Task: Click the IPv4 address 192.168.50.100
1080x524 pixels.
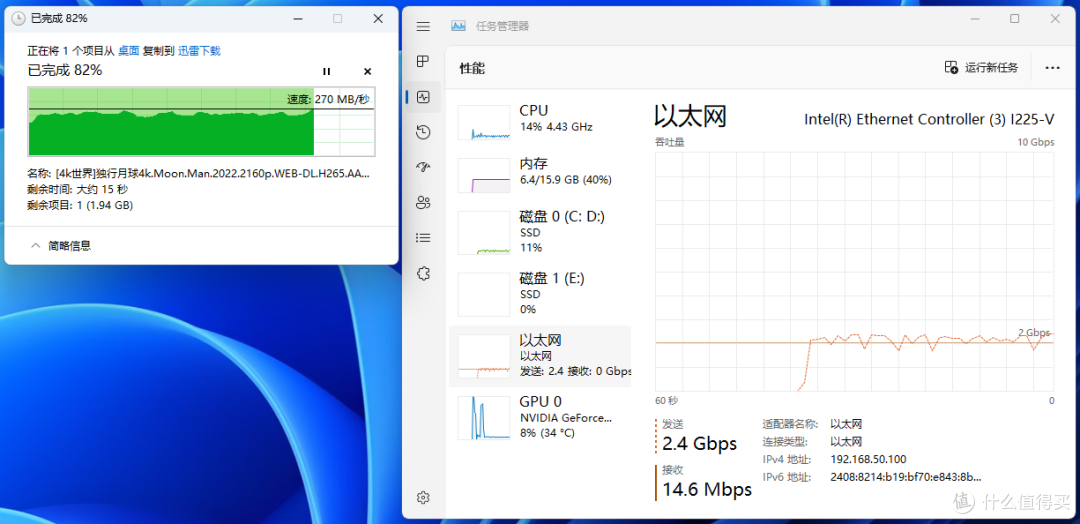Action: point(868,460)
